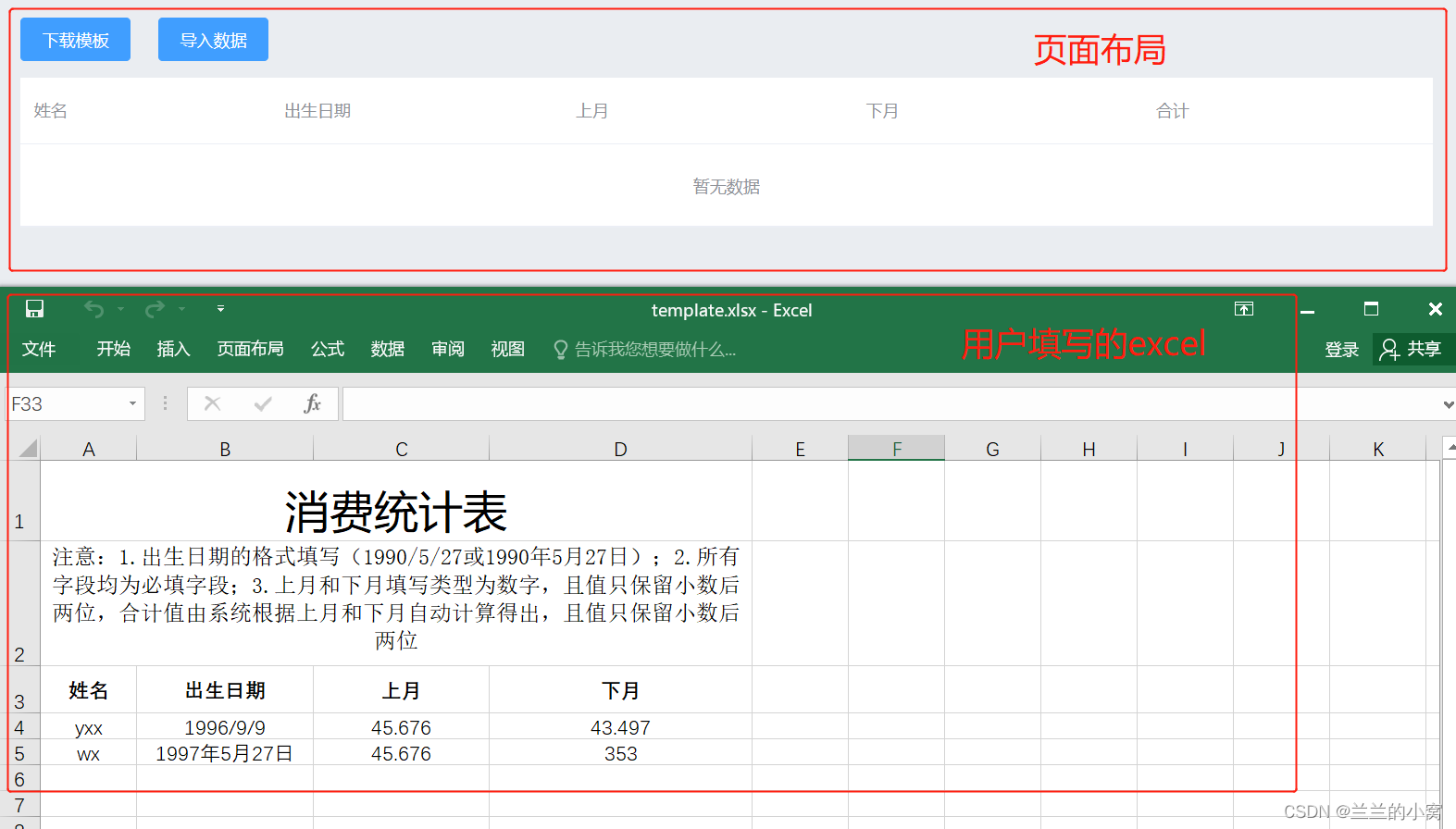Image resolution: width=1456 pixels, height=829 pixels.
Task: Click the insert function fx icon
Action: click(x=313, y=403)
